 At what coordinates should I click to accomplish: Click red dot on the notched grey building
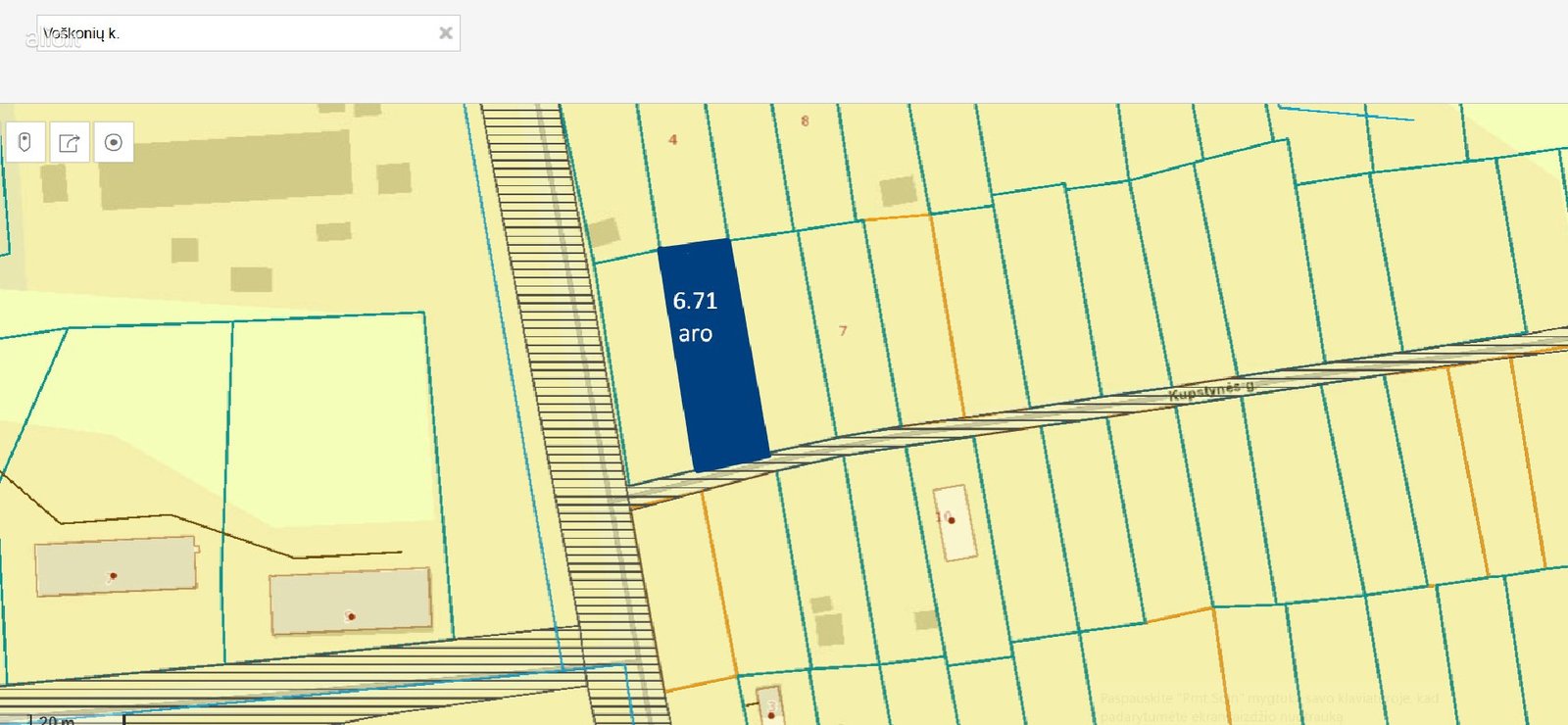(x=114, y=575)
